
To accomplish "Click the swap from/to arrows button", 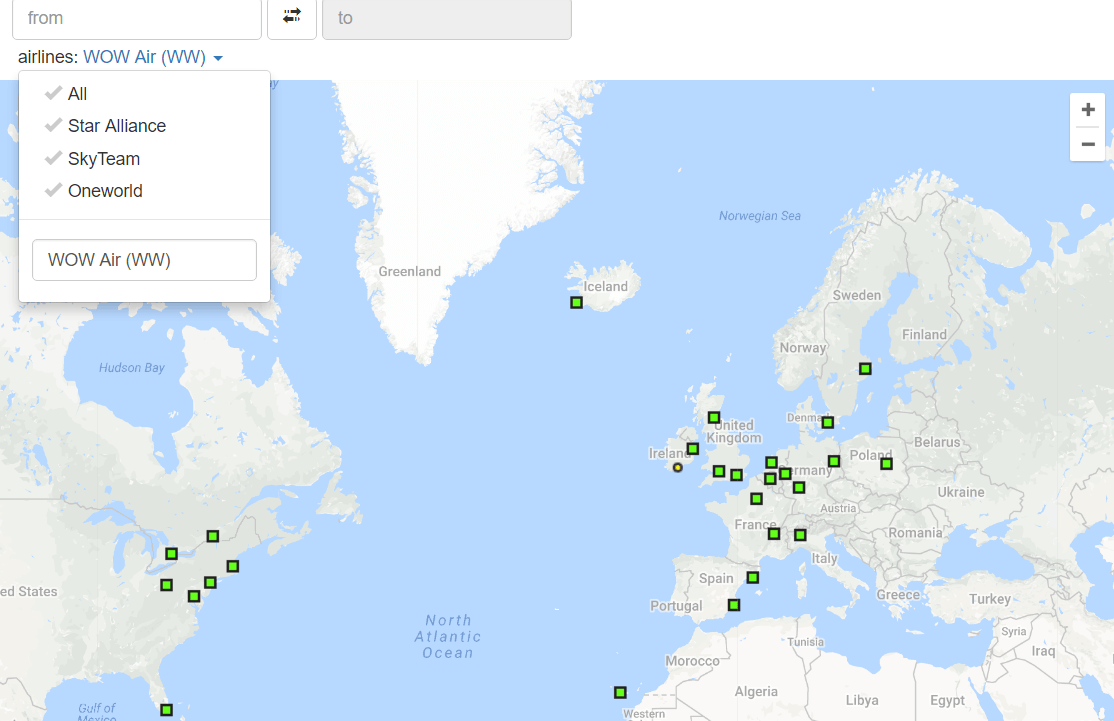I will click(292, 17).
